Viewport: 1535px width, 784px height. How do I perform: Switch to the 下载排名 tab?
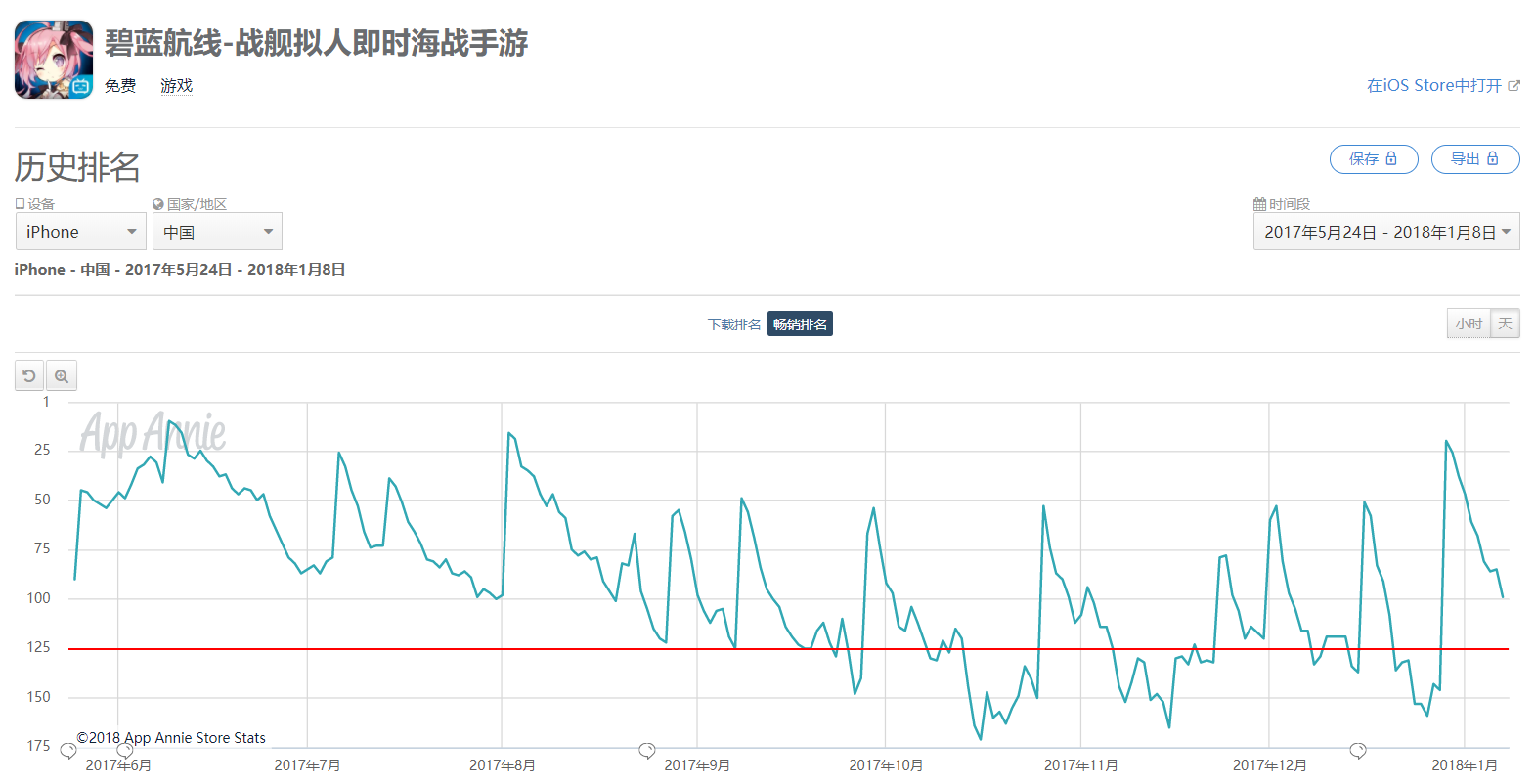pyautogui.click(x=734, y=325)
